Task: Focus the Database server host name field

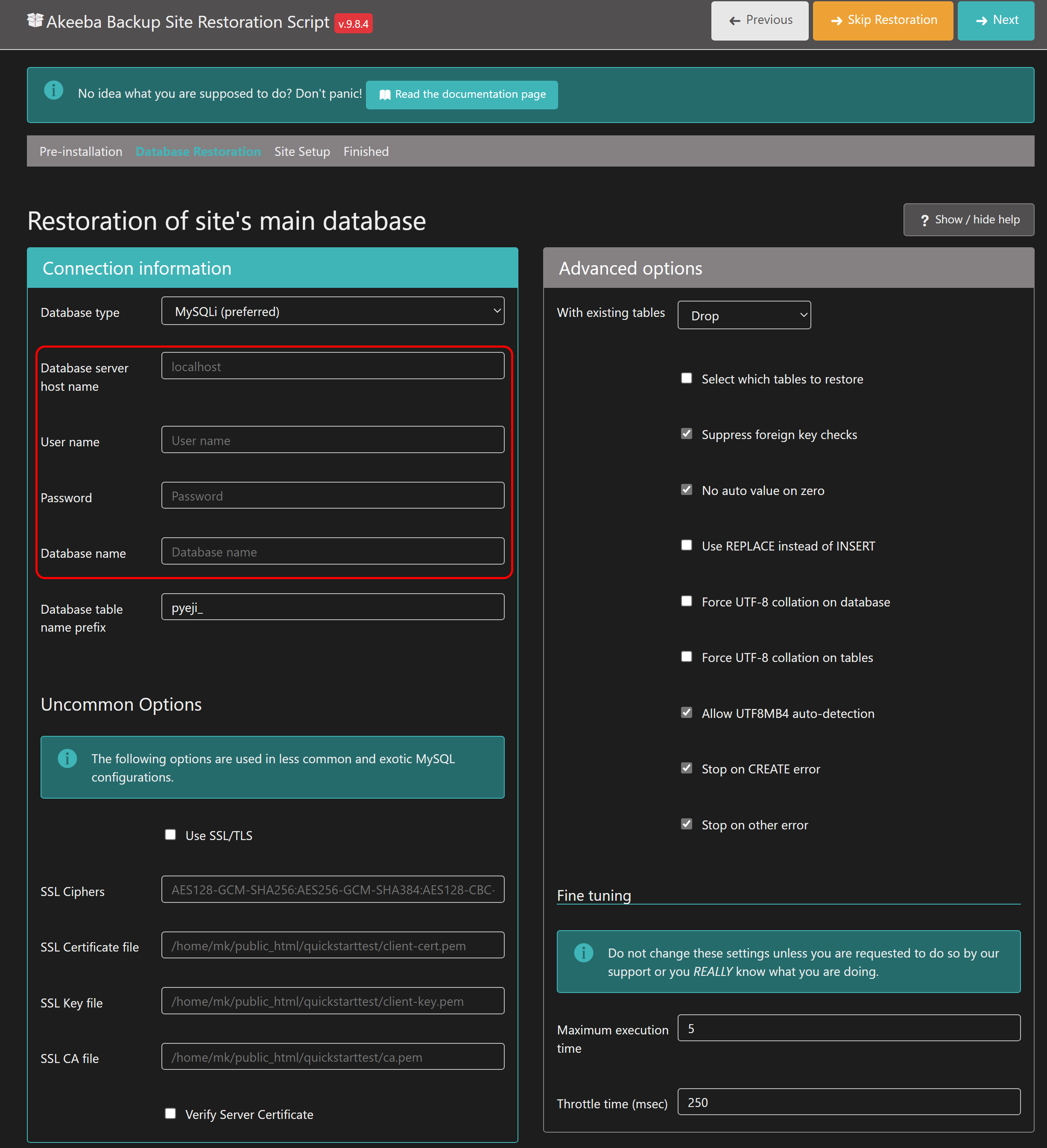Action: click(x=333, y=366)
